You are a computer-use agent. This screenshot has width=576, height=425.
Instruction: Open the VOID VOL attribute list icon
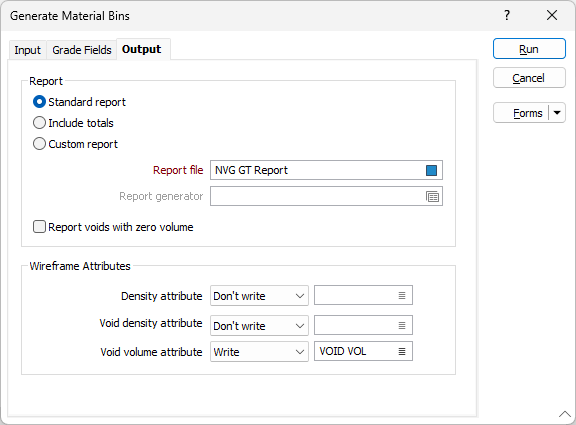click(402, 352)
